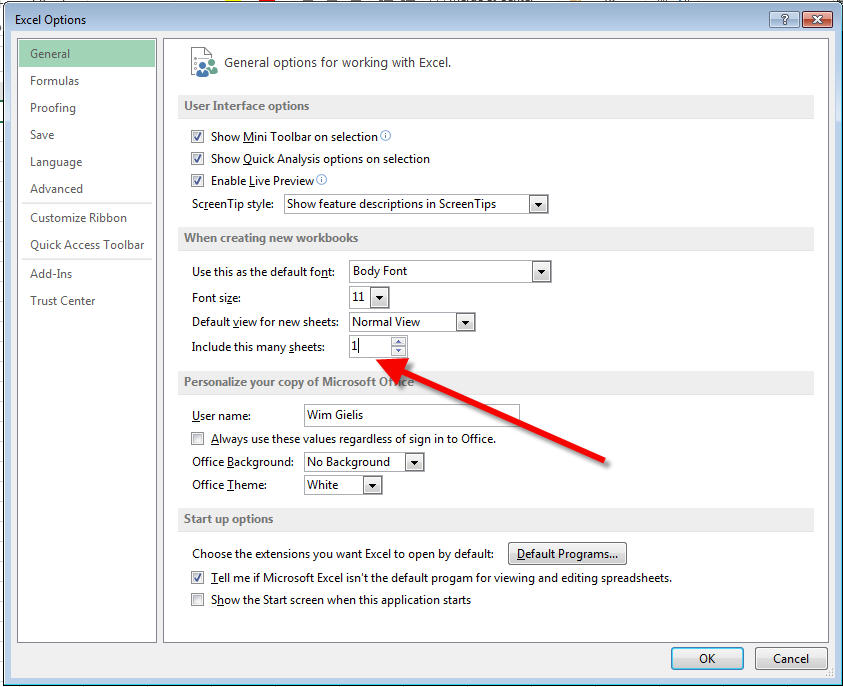The image size is (843, 687).
Task: Click info icon beside Enable Live Preview
Action: tap(322, 180)
